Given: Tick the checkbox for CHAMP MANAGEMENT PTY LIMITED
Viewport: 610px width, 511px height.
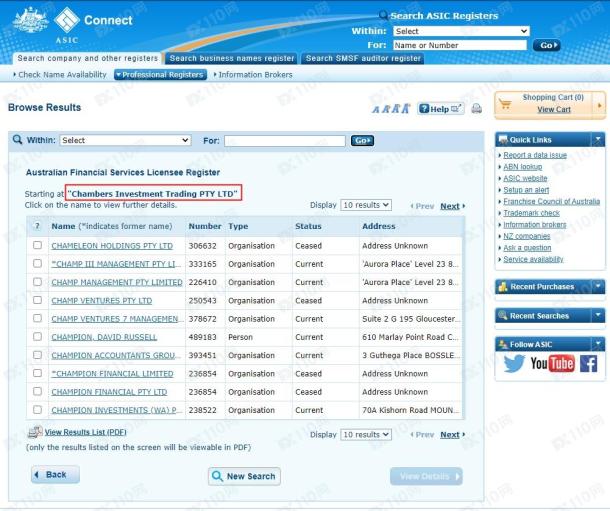Looking at the screenshot, I should click(x=37, y=282).
